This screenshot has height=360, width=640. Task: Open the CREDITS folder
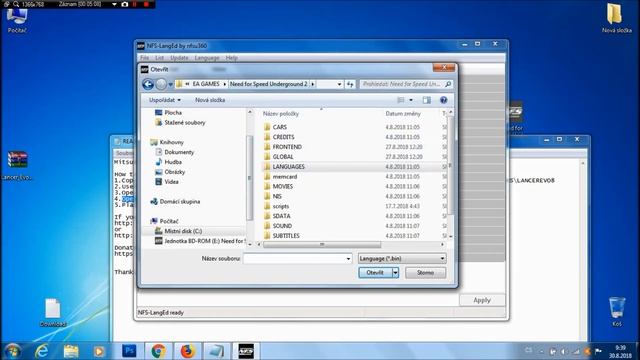283,137
